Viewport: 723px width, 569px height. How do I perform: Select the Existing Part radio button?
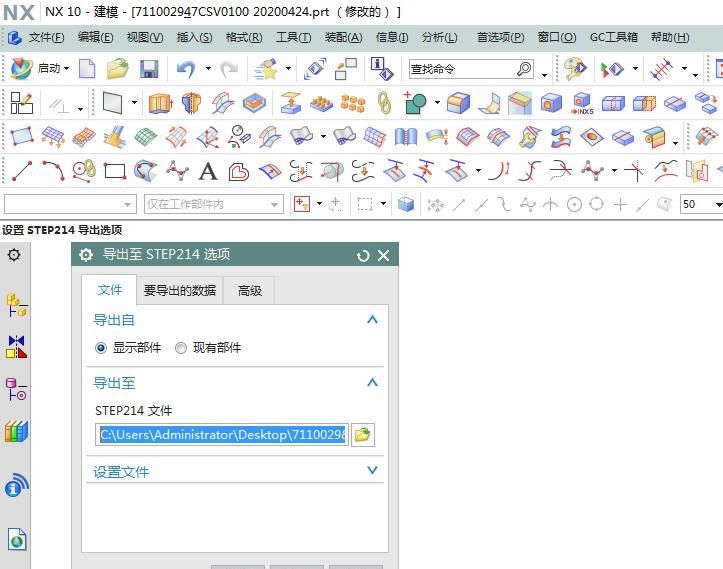(181, 348)
